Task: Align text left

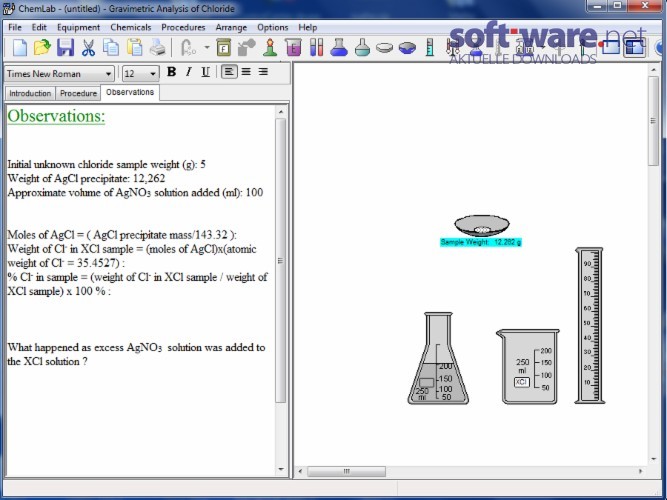Action: (229, 72)
